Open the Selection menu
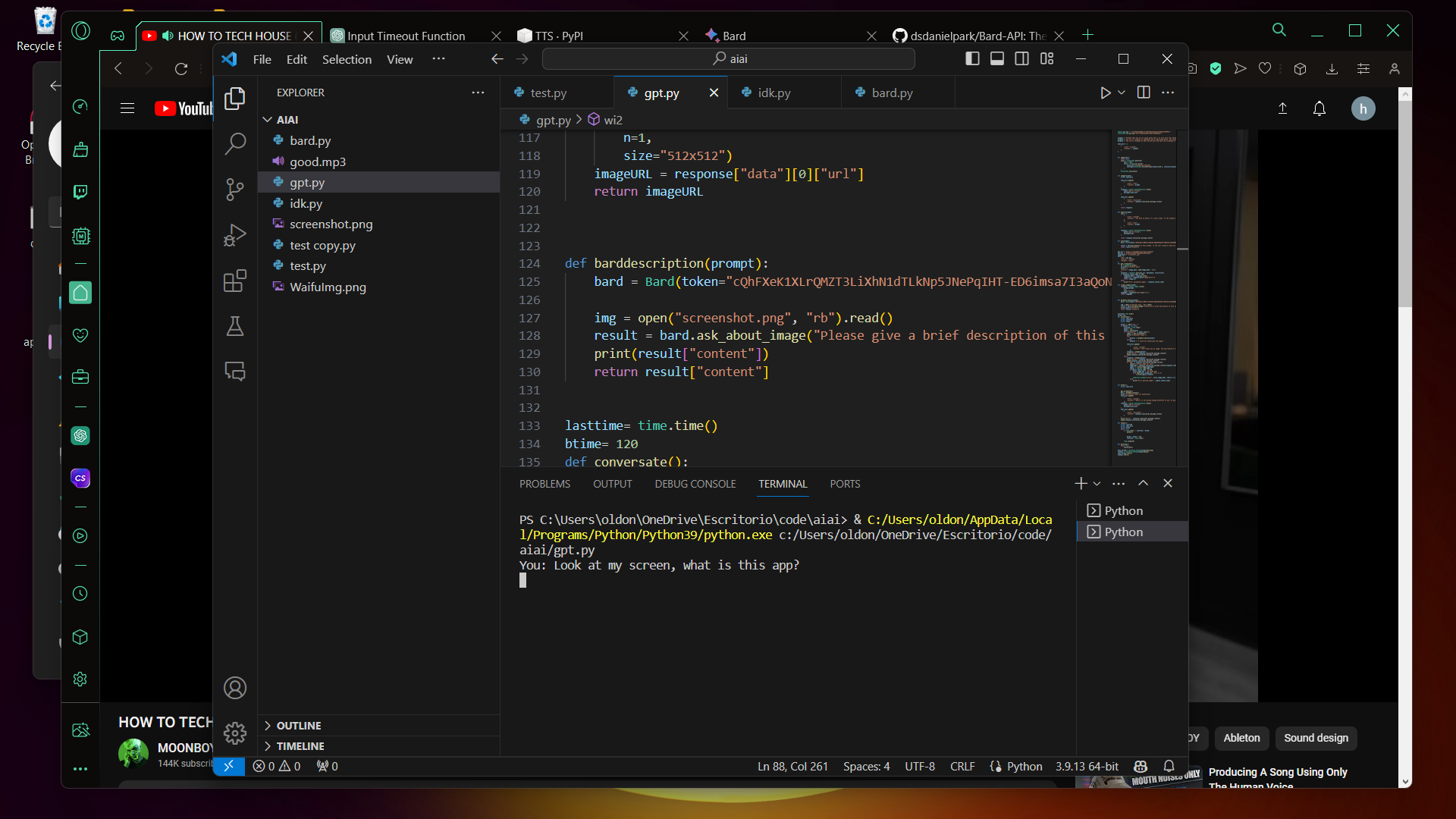 (347, 59)
